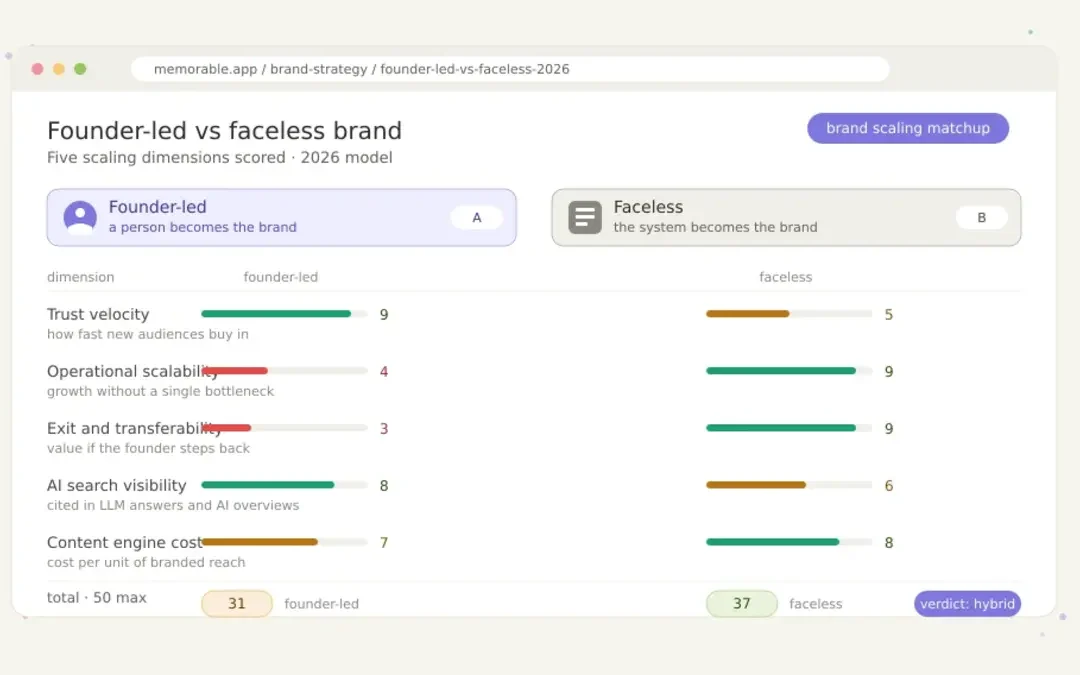The height and width of the screenshot is (675, 1080).
Task: Click the B badge on Faceless card
Action: (982, 218)
